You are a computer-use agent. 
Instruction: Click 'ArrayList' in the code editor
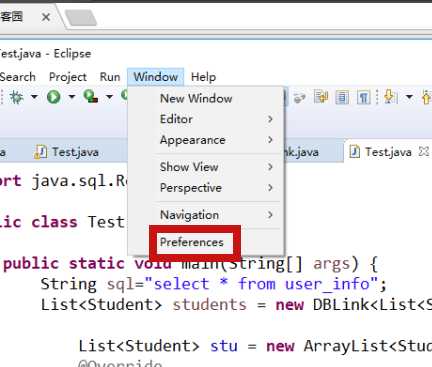pos(345,346)
